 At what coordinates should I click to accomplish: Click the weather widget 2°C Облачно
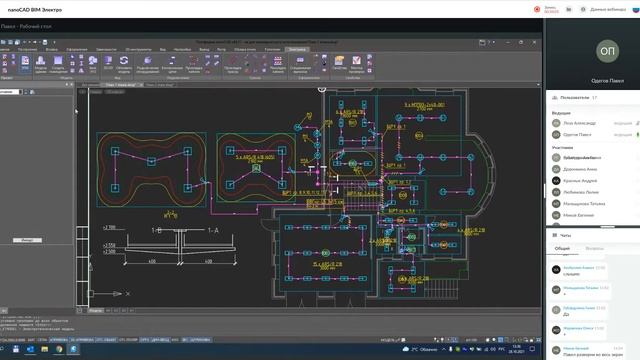(x=420, y=349)
